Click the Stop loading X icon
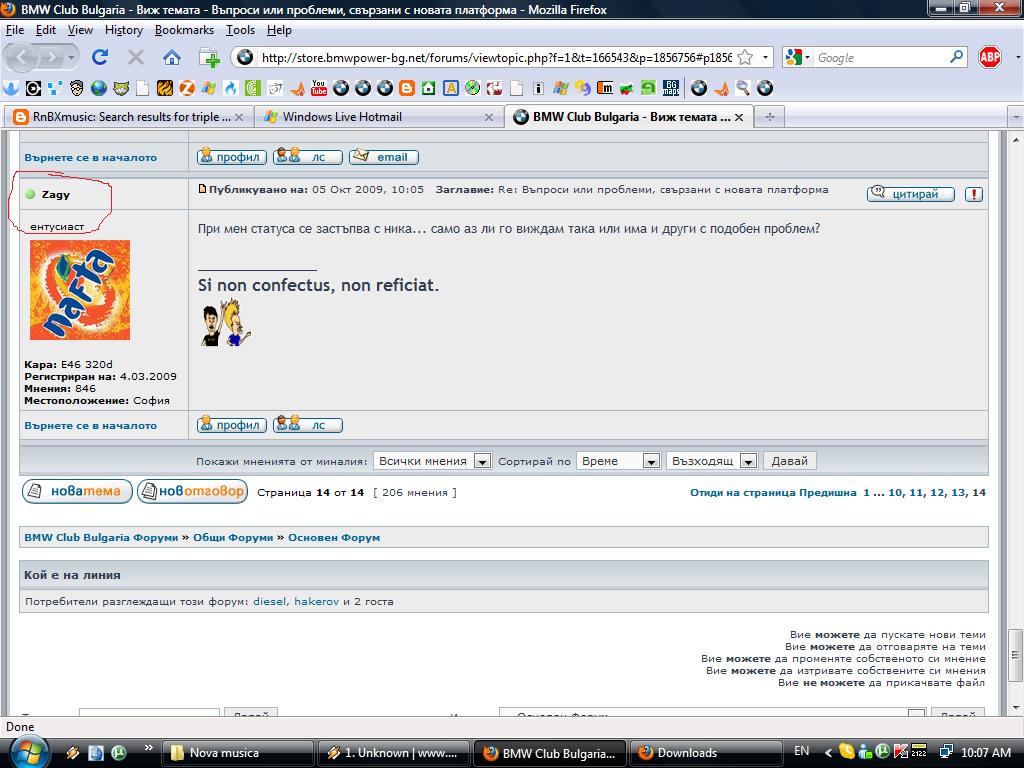 click(136, 57)
